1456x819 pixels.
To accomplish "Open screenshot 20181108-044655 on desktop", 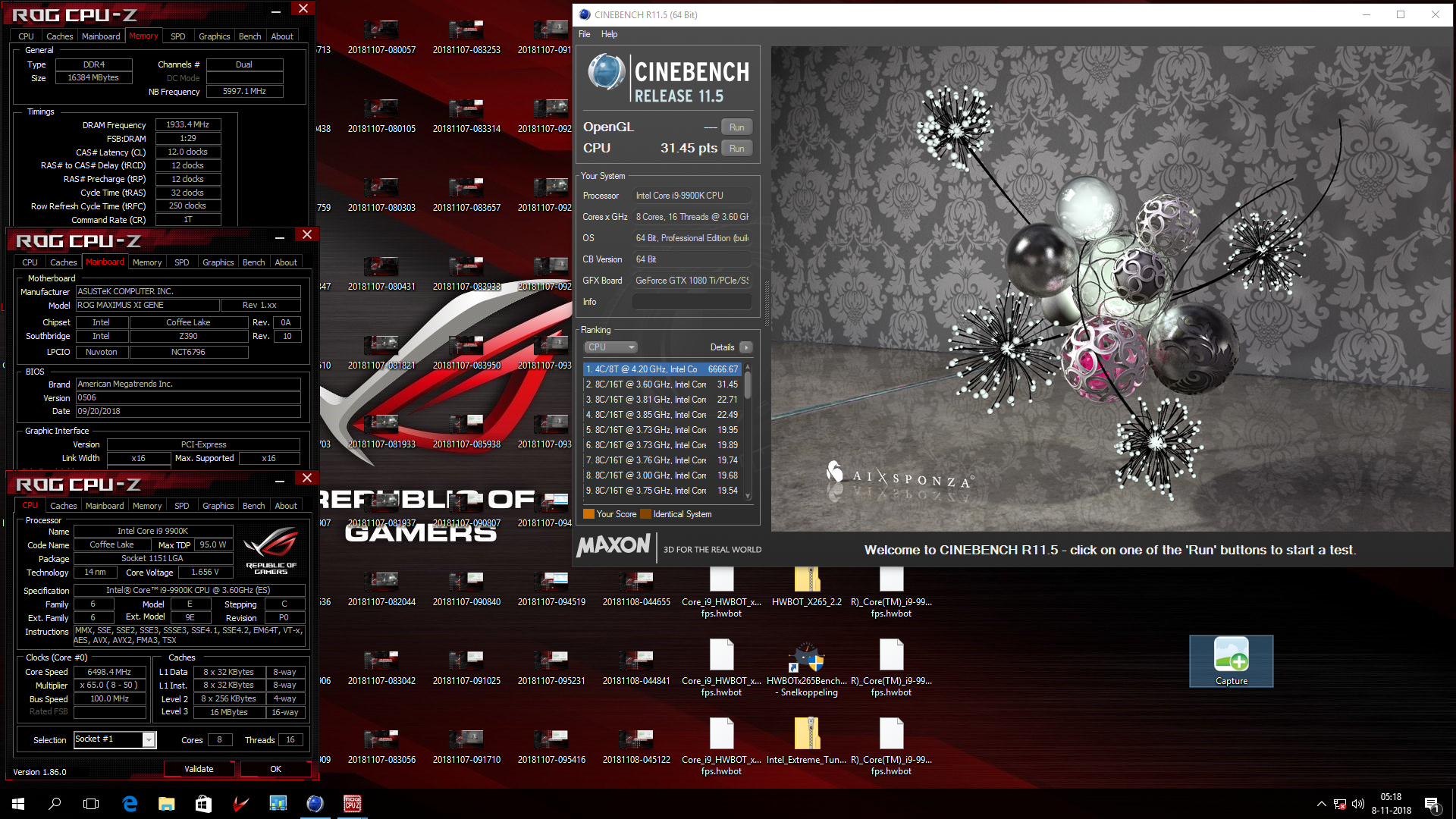I will coord(636,590).
